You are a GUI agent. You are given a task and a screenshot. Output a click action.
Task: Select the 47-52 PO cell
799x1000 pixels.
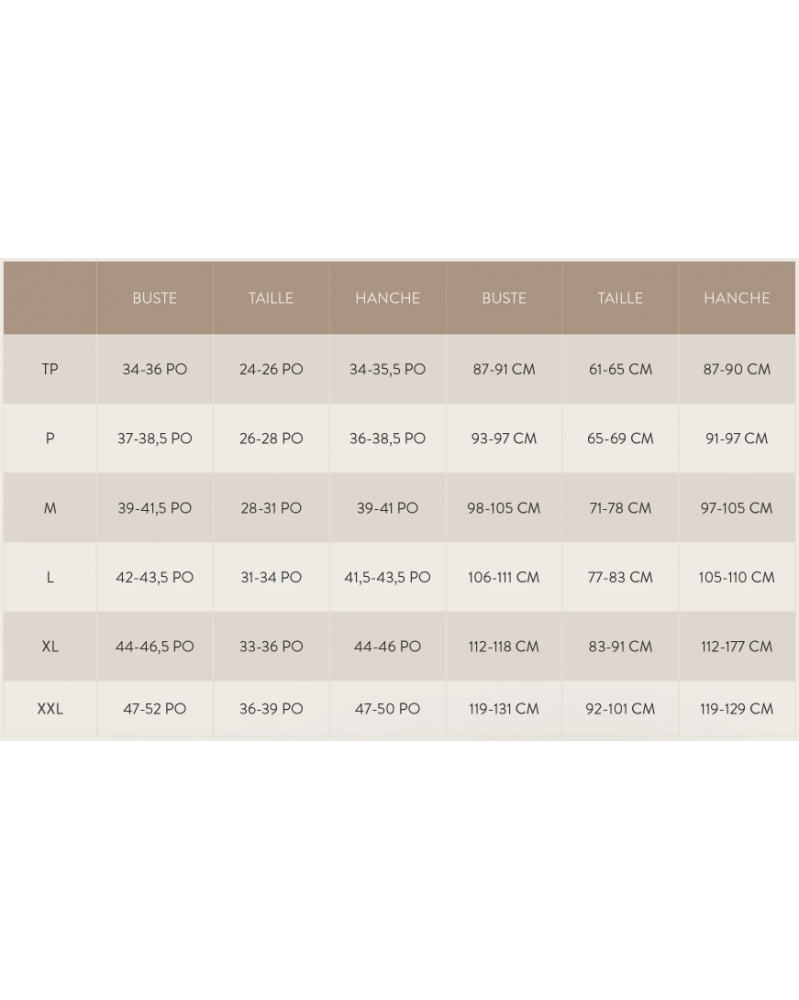(155, 709)
